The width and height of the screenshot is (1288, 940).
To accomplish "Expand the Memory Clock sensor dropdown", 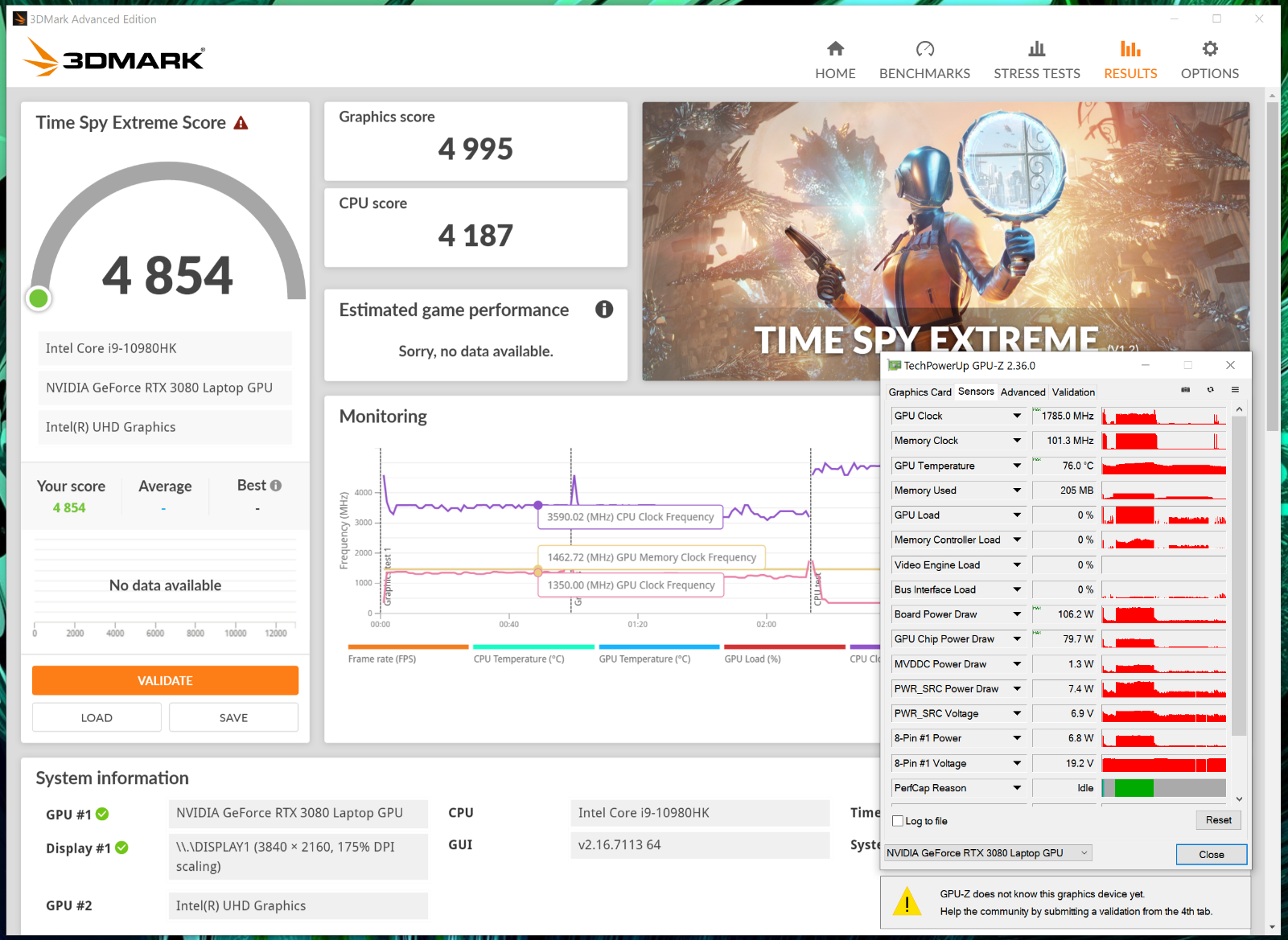I will click(x=1017, y=441).
